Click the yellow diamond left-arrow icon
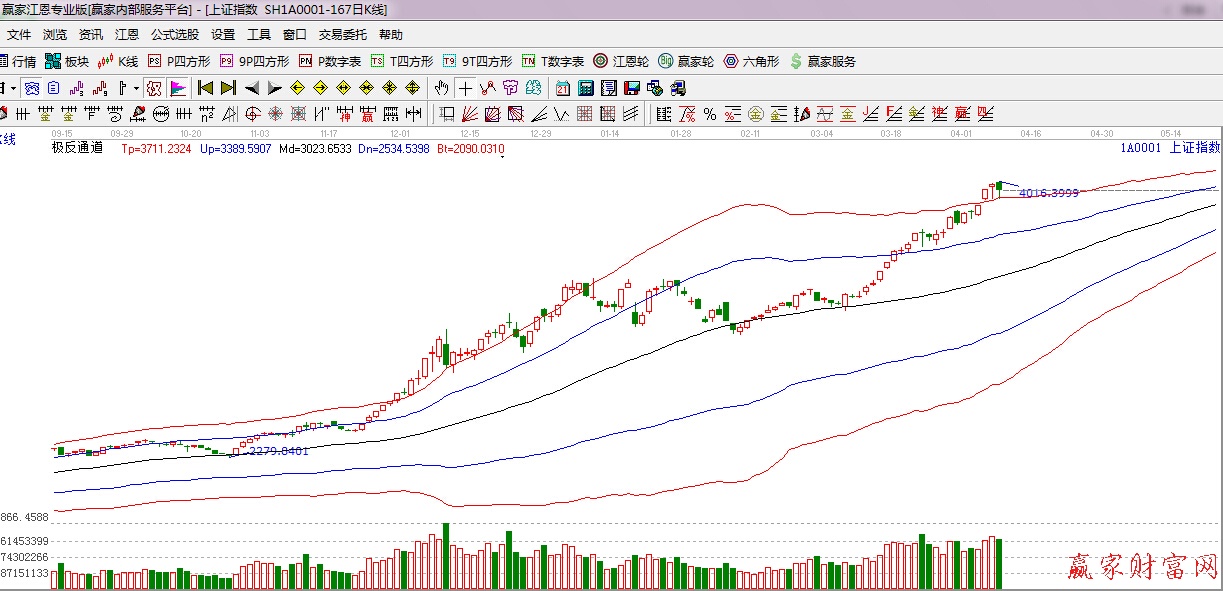This screenshot has width=1223, height=591. [297, 88]
